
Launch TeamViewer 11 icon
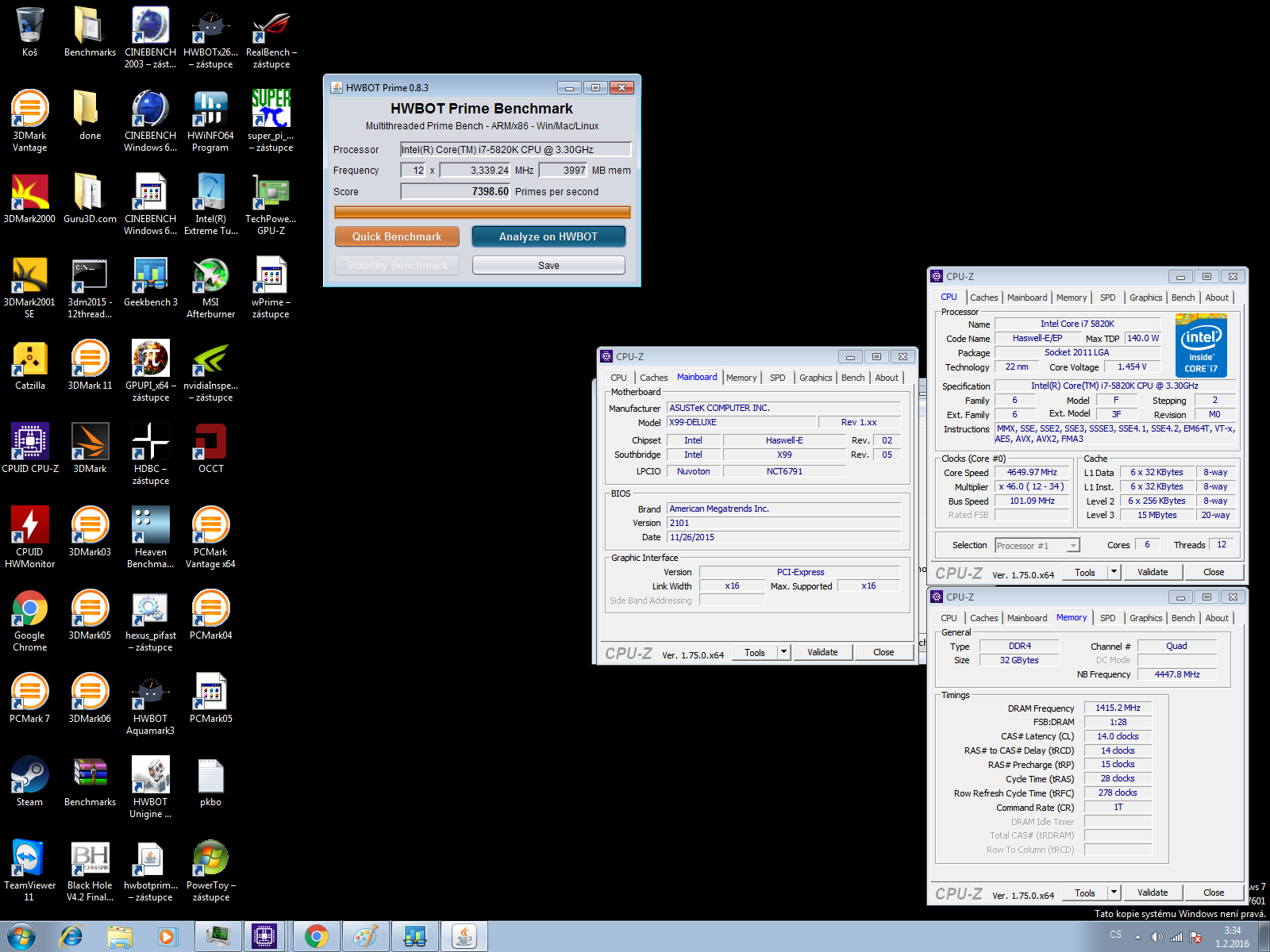[x=29, y=870]
